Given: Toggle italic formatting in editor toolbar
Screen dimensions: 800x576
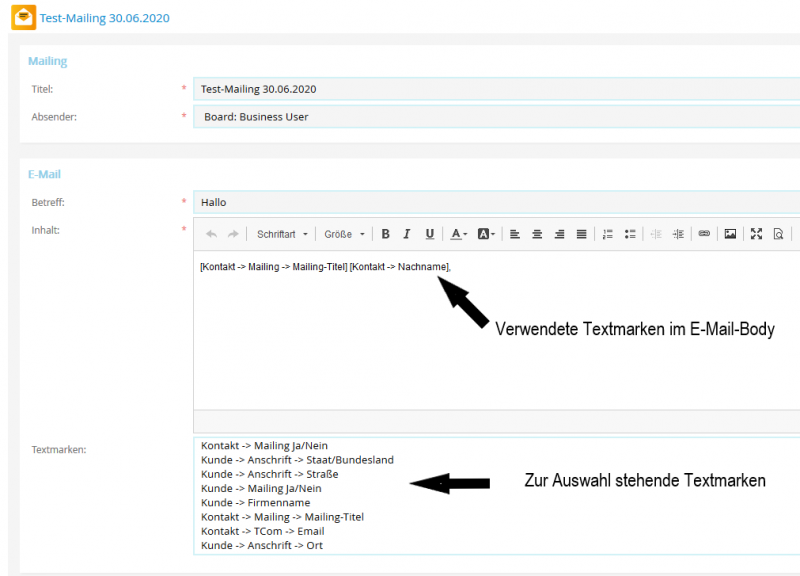Looking at the screenshot, I should (407, 234).
